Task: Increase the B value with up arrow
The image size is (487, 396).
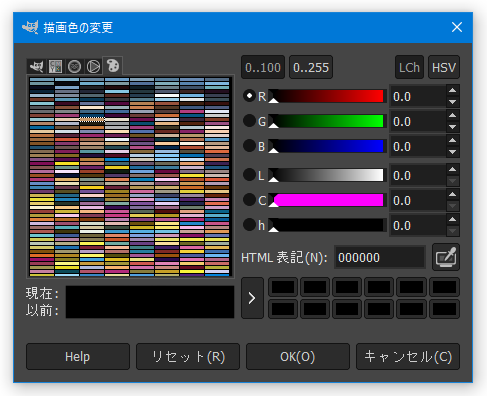Action: click(x=452, y=140)
